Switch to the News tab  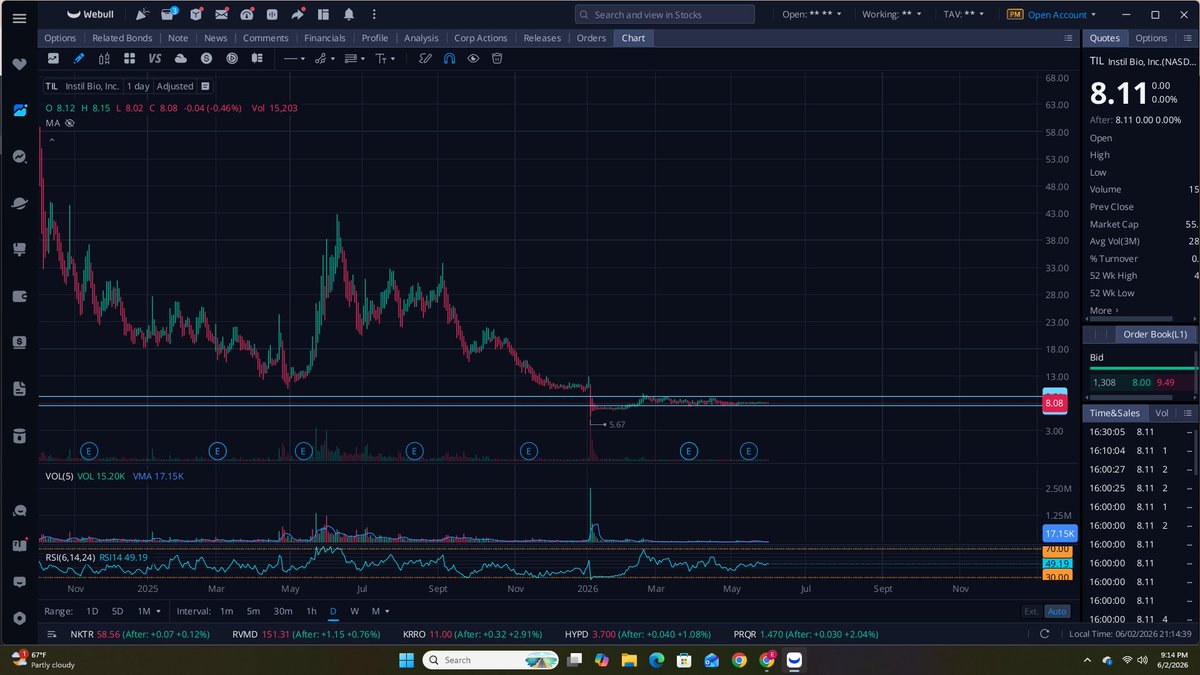point(215,38)
